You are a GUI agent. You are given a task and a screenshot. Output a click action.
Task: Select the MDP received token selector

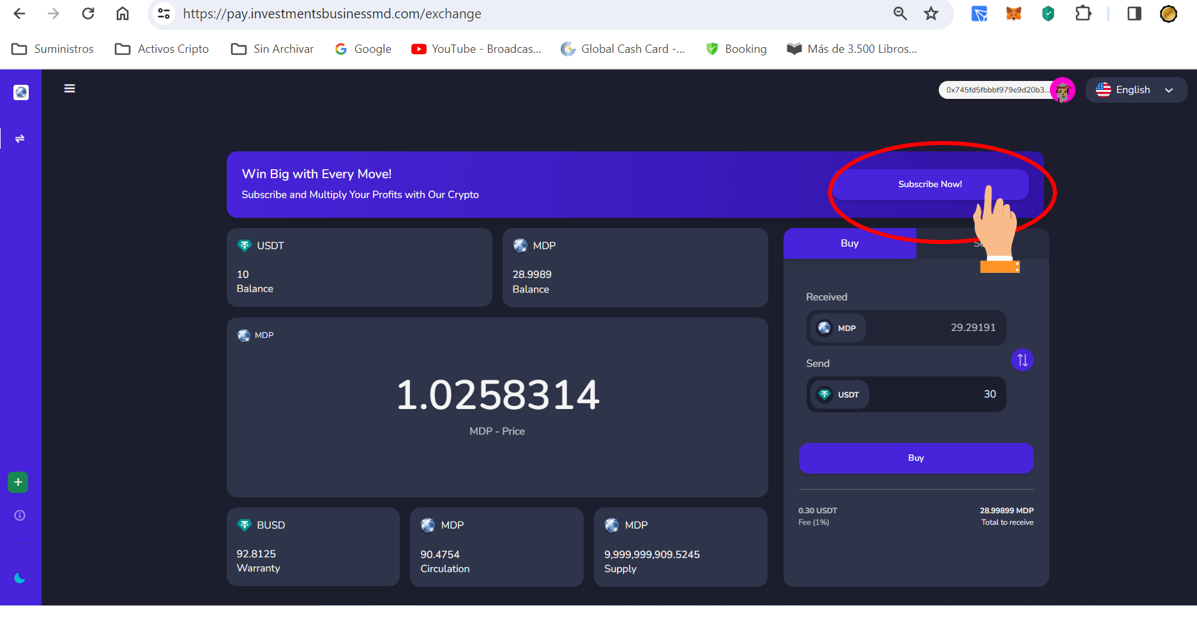[x=838, y=328]
